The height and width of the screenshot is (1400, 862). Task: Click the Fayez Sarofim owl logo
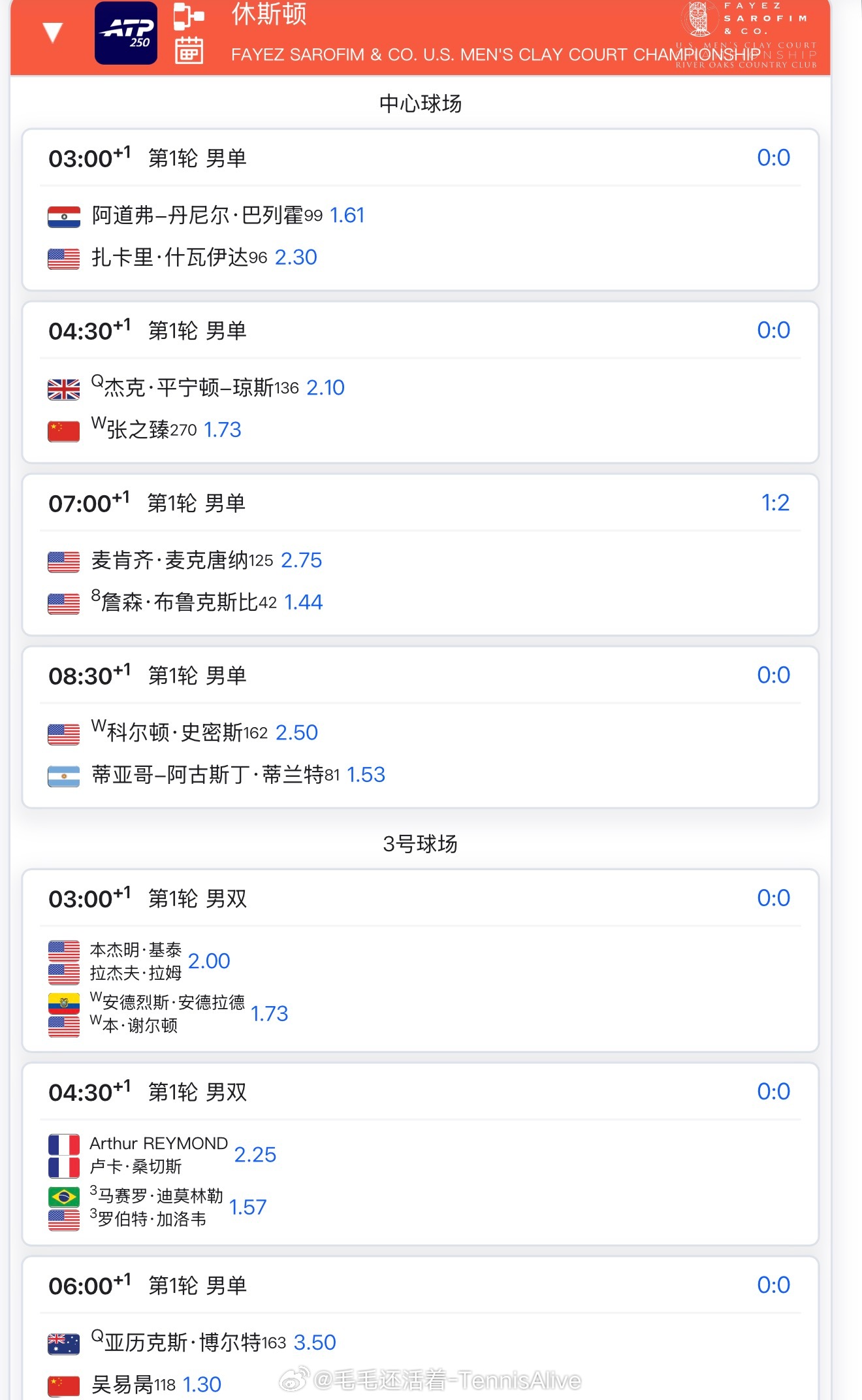[x=699, y=18]
